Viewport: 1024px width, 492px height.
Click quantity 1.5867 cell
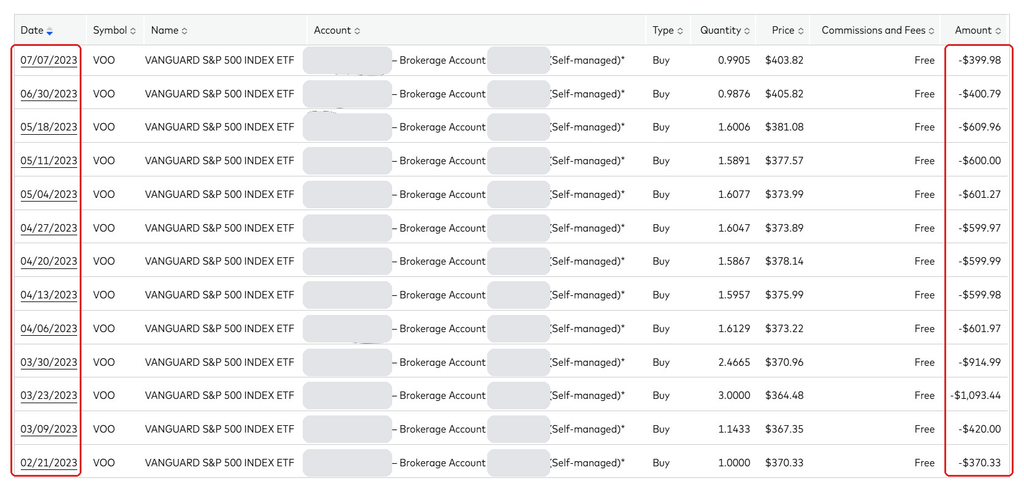pyautogui.click(x=735, y=261)
